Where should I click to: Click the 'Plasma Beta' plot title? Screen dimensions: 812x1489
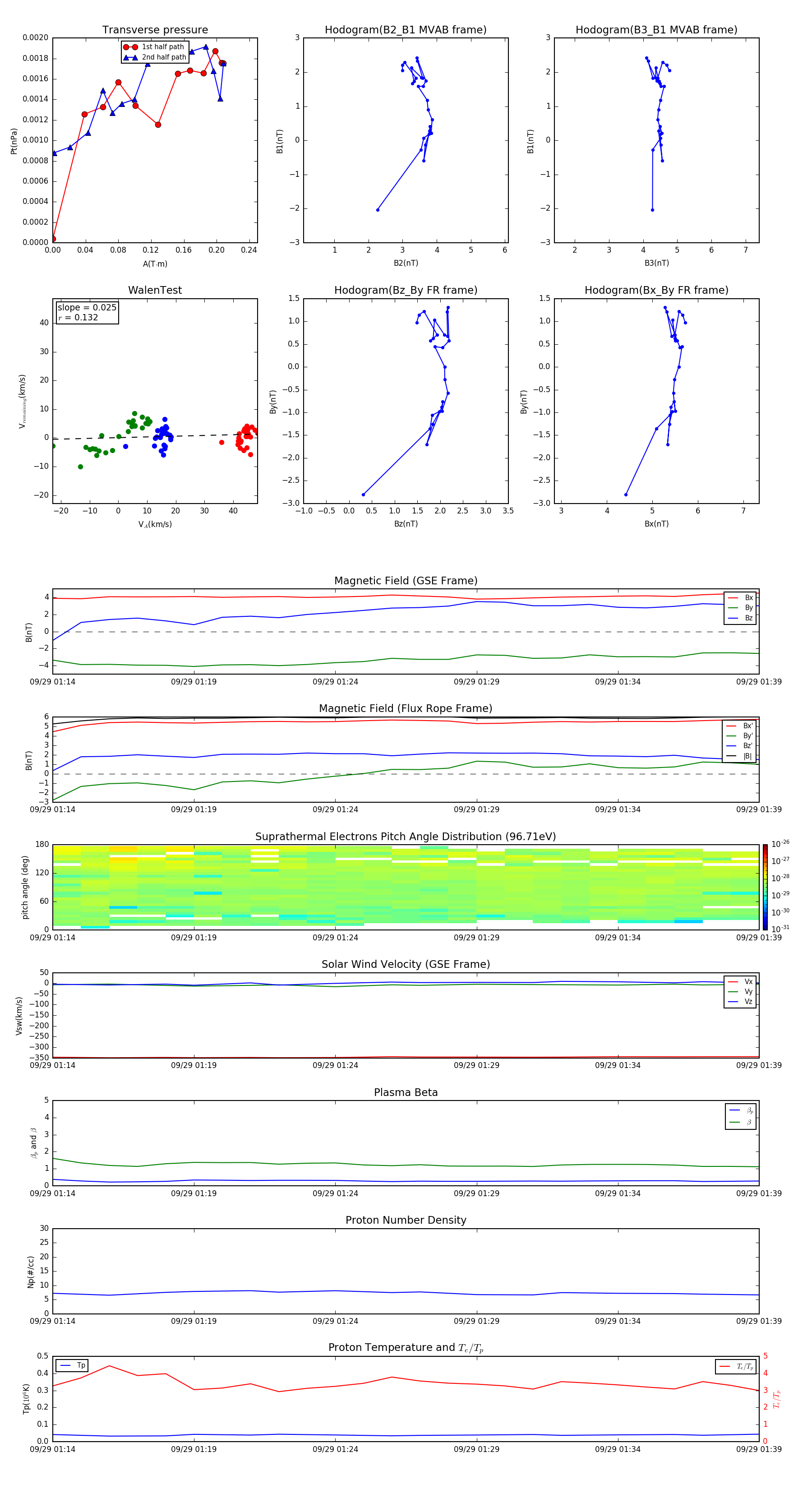point(406,1092)
